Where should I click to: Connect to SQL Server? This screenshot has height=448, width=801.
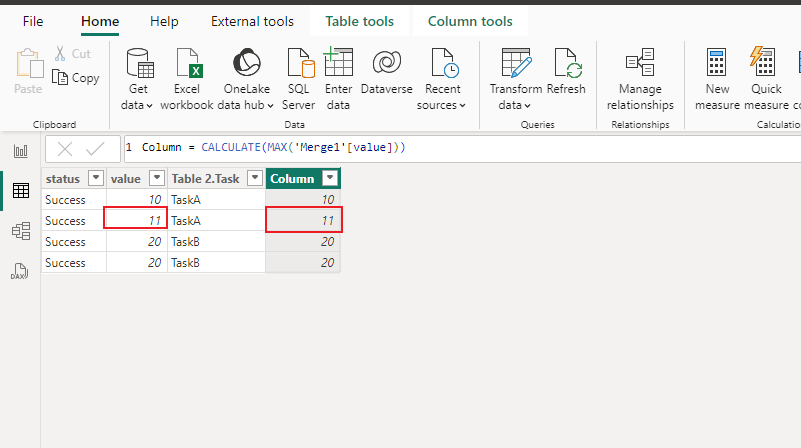299,79
